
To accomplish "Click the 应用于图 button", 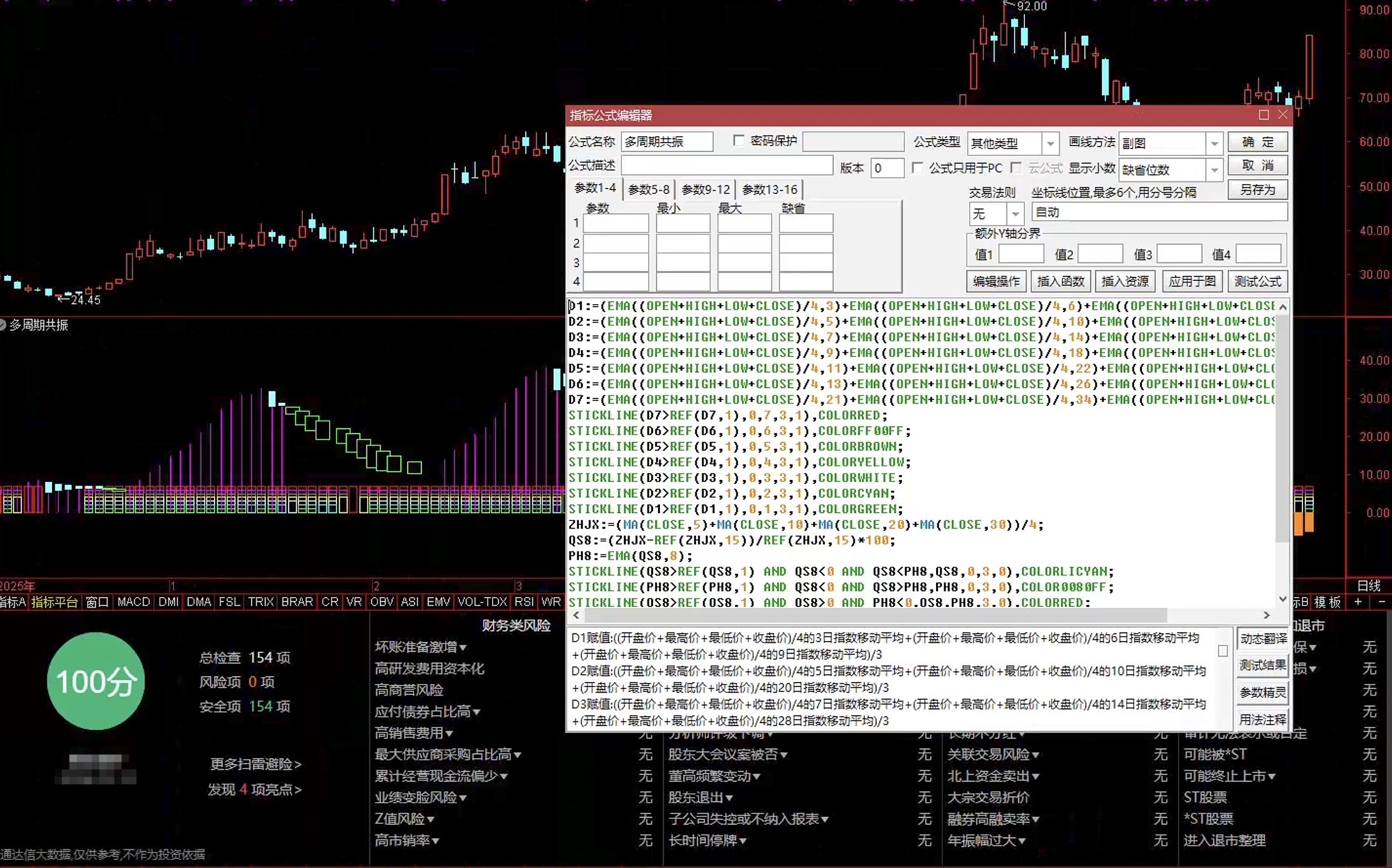I will [1192, 282].
